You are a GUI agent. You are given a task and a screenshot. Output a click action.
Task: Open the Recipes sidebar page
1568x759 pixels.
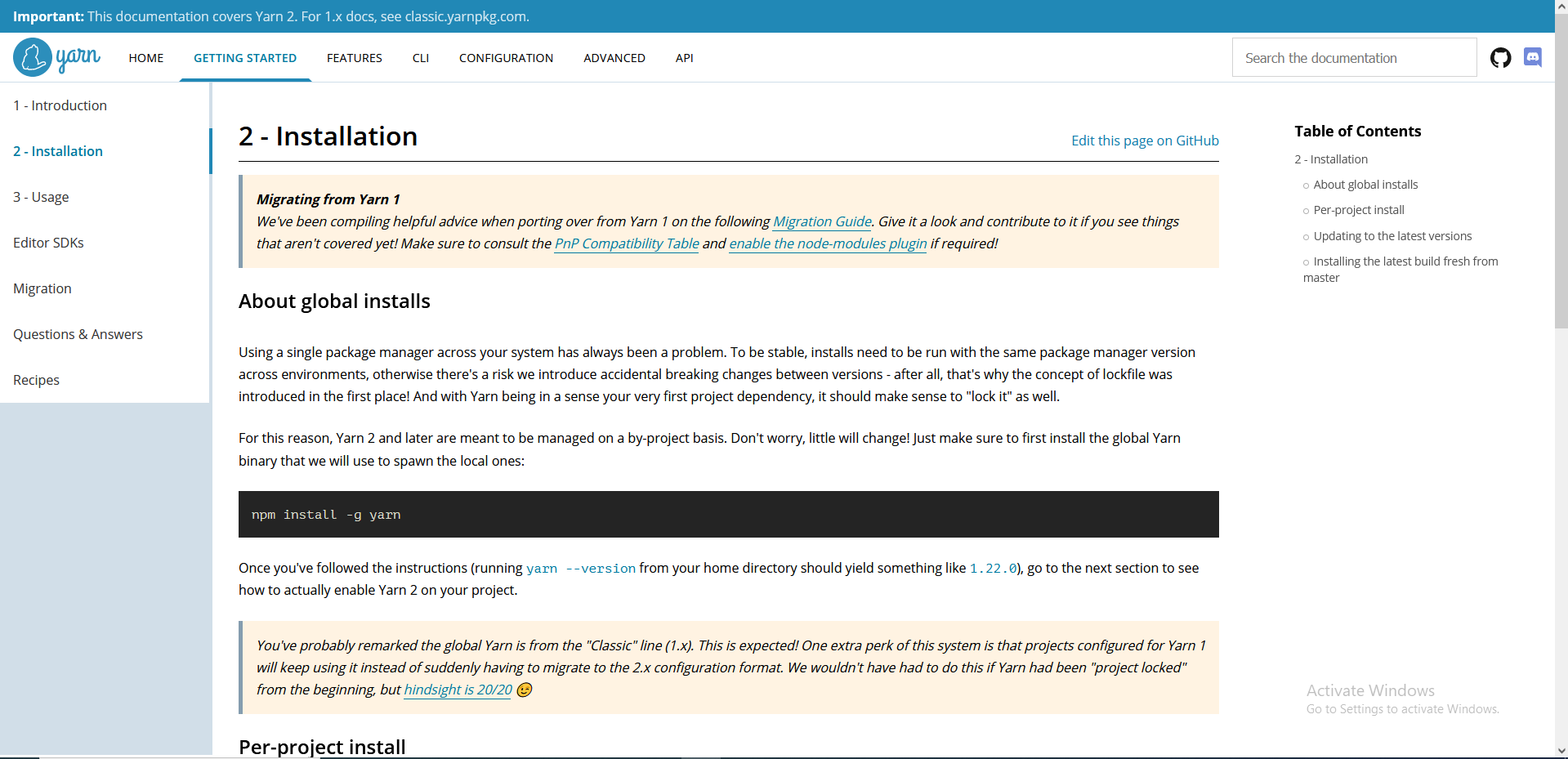pyautogui.click(x=105, y=380)
